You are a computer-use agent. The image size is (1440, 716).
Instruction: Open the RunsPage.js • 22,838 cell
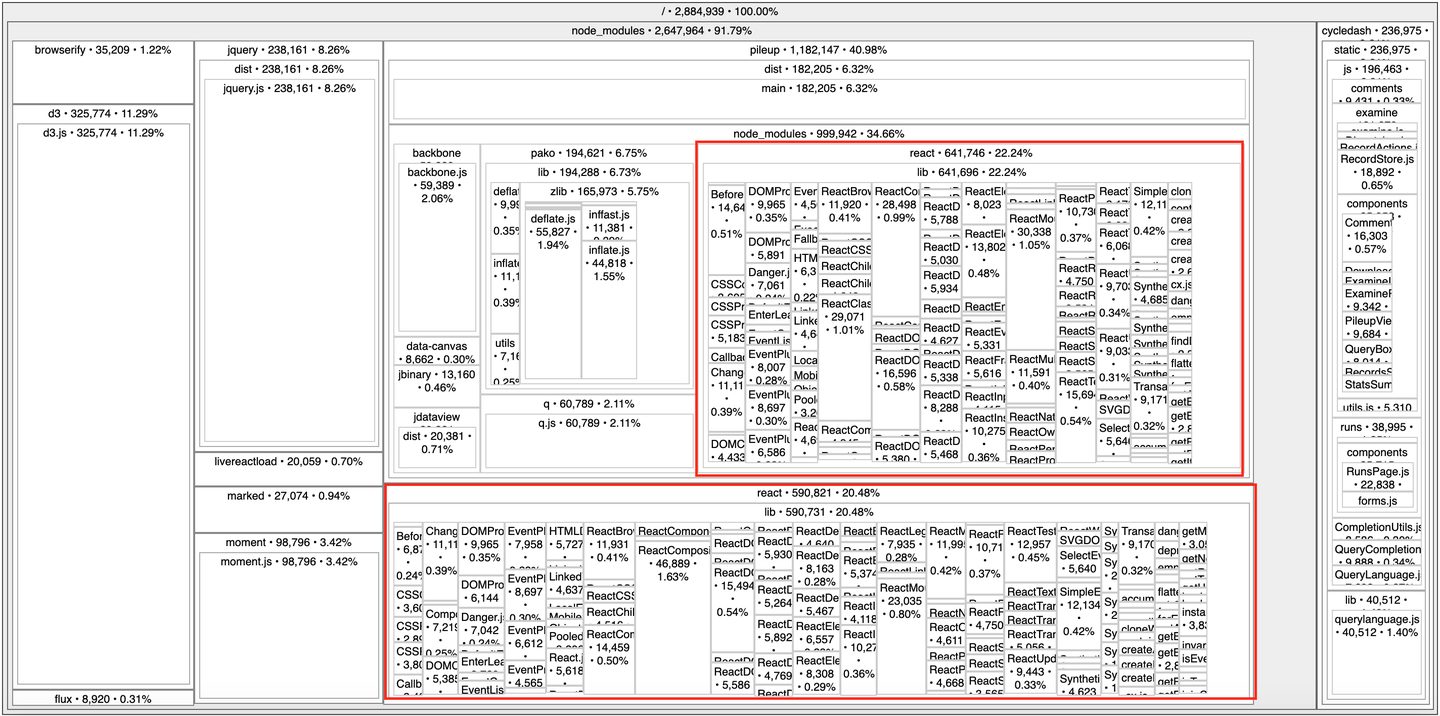pyautogui.click(x=1377, y=477)
